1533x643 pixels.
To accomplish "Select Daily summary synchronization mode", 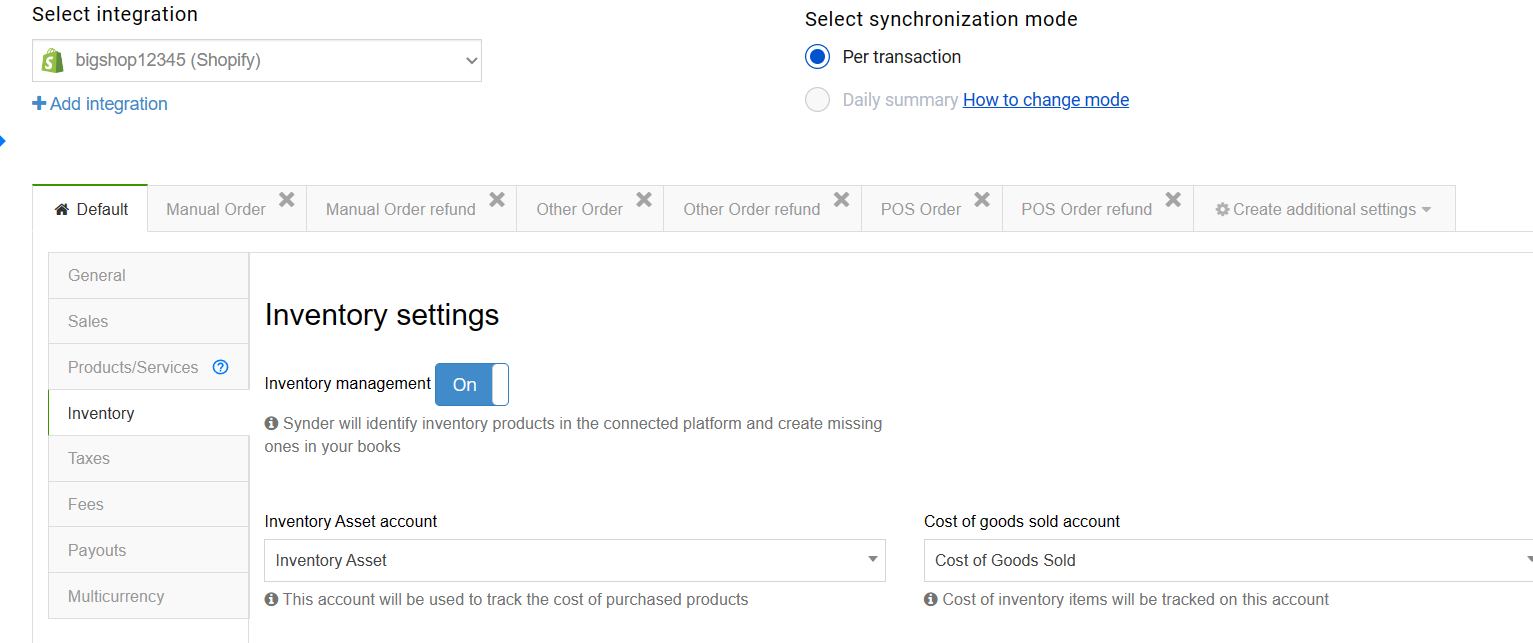I will click(817, 99).
